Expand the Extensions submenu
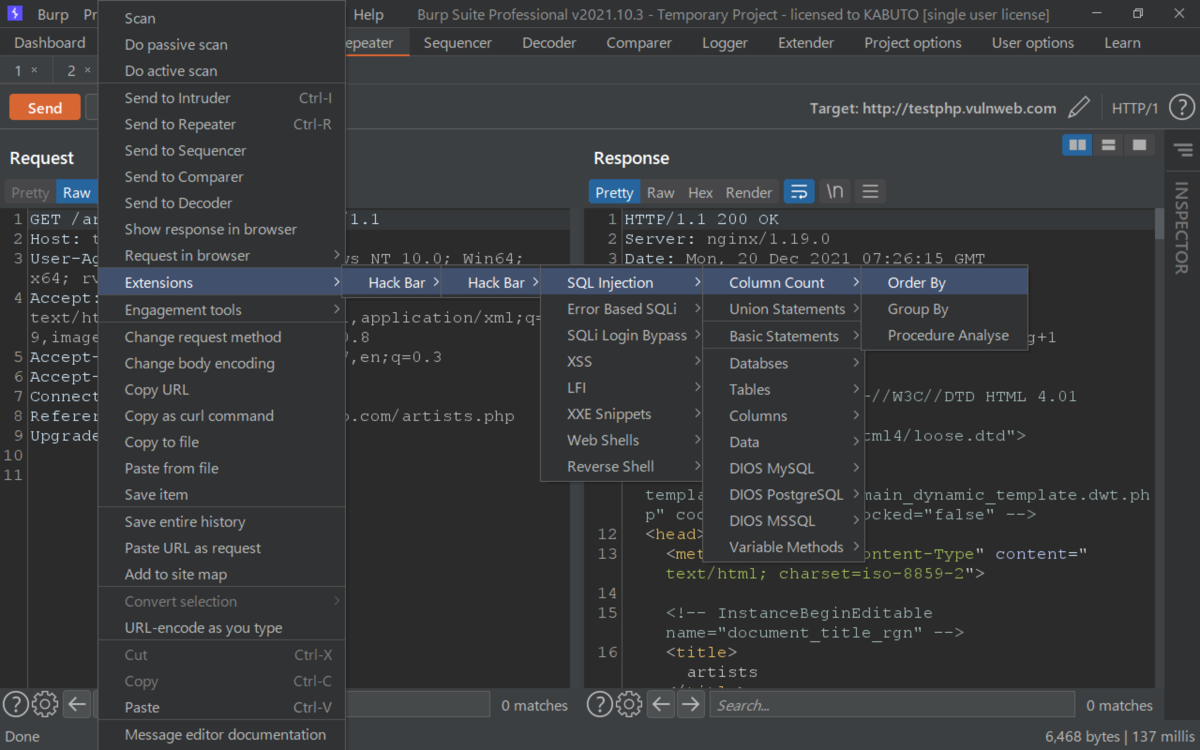 (221, 283)
